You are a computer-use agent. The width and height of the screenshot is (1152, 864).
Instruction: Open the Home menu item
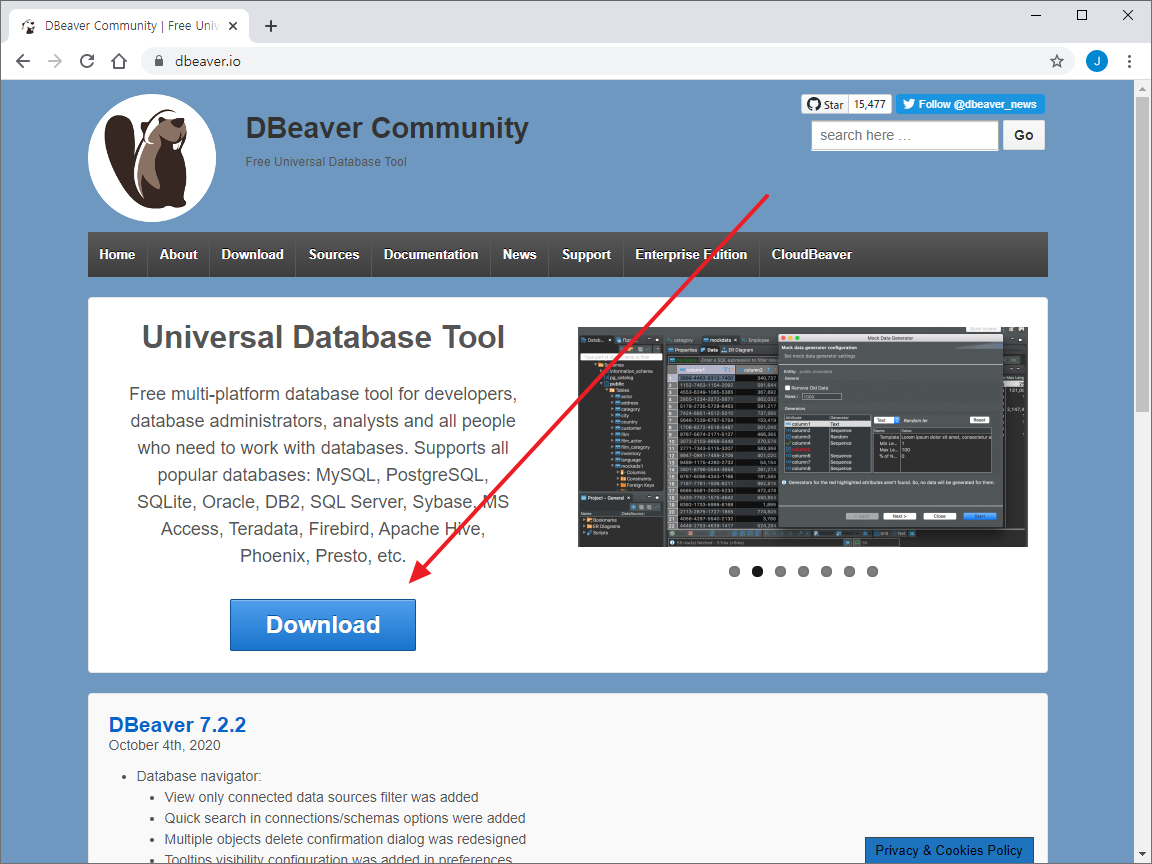118,254
